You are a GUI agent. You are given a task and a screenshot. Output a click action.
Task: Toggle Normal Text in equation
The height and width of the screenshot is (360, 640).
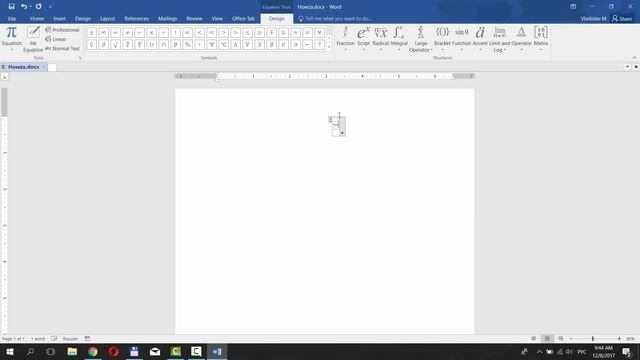(x=62, y=49)
